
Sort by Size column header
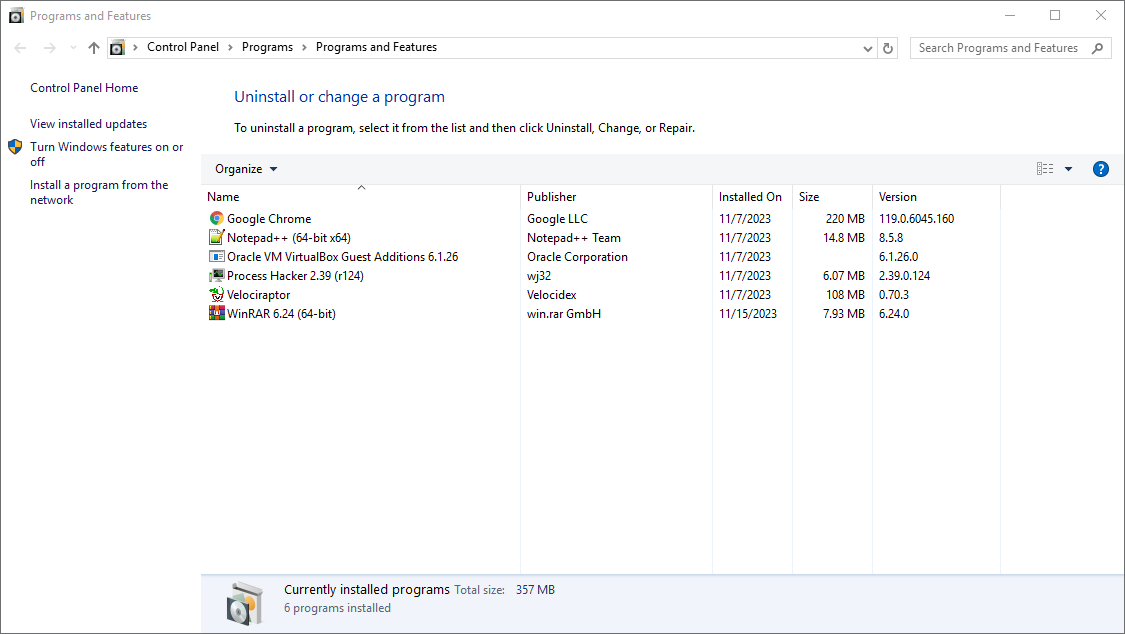(x=832, y=197)
